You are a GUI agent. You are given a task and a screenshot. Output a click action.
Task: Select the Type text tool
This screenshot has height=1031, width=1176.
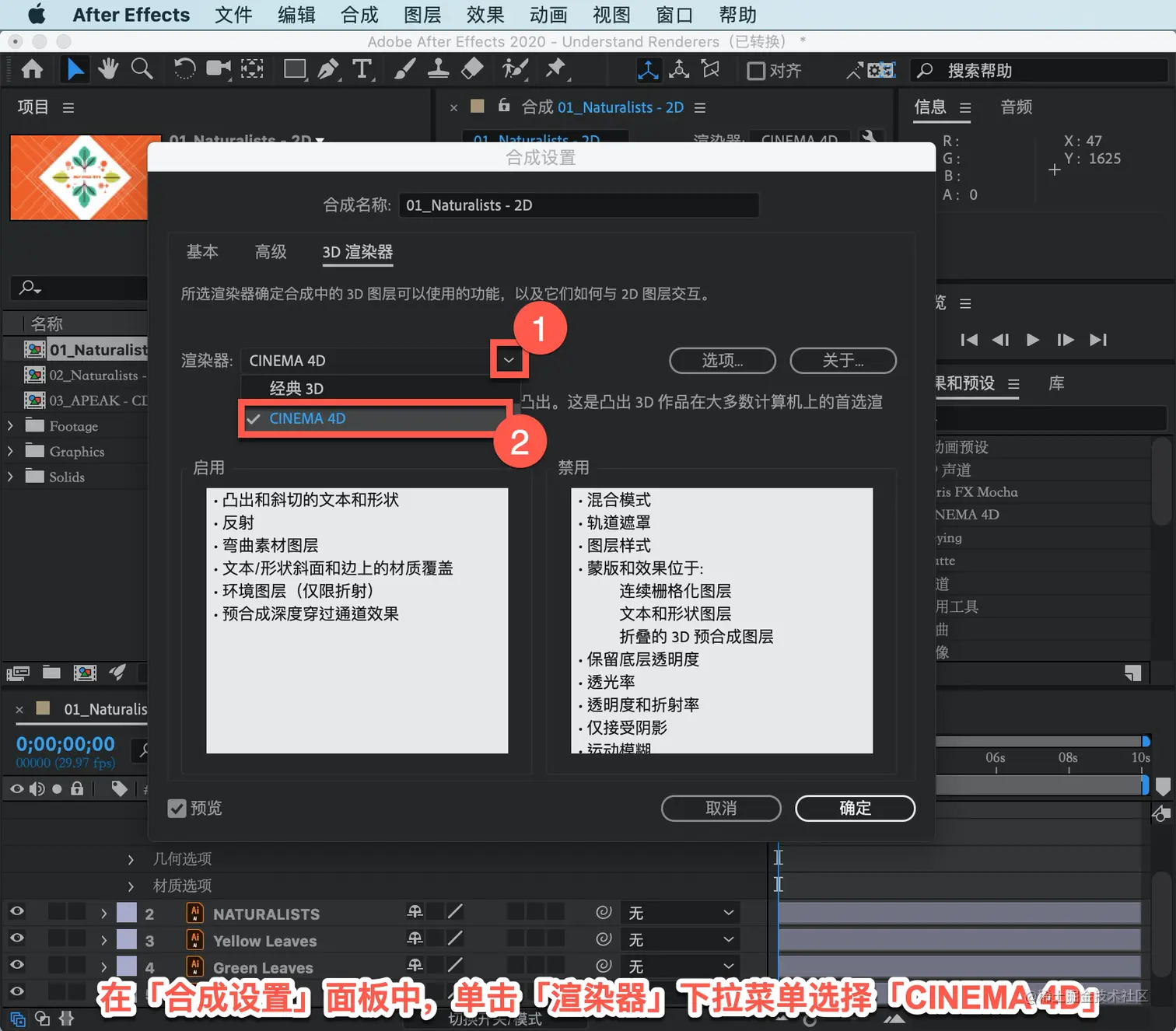[x=362, y=69]
